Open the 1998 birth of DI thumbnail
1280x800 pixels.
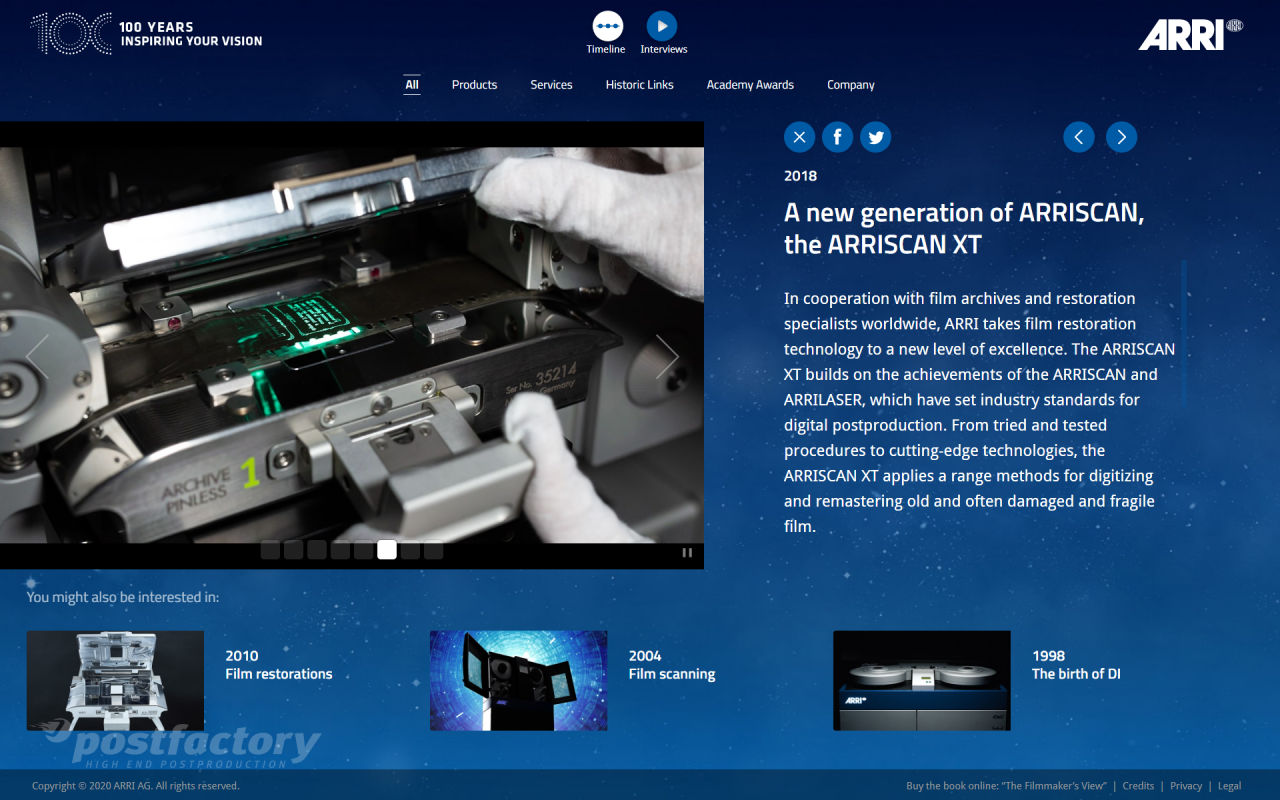pyautogui.click(x=922, y=680)
